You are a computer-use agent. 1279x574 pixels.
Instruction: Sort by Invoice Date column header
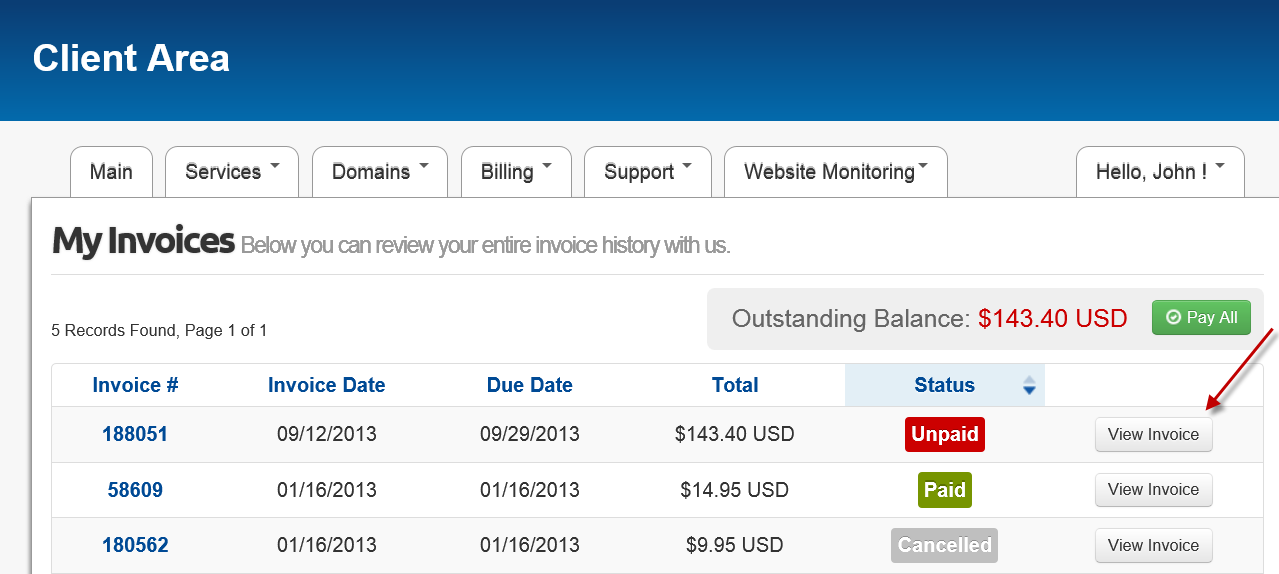326,385
